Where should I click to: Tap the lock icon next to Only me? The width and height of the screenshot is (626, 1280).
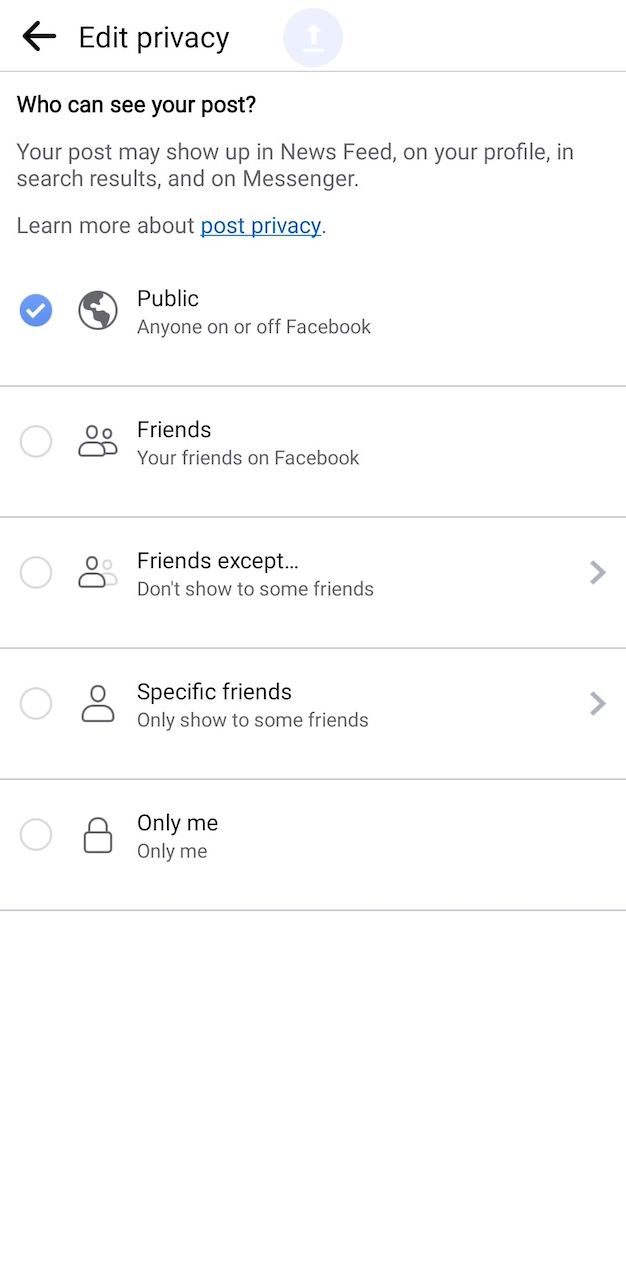coord(97,834)
